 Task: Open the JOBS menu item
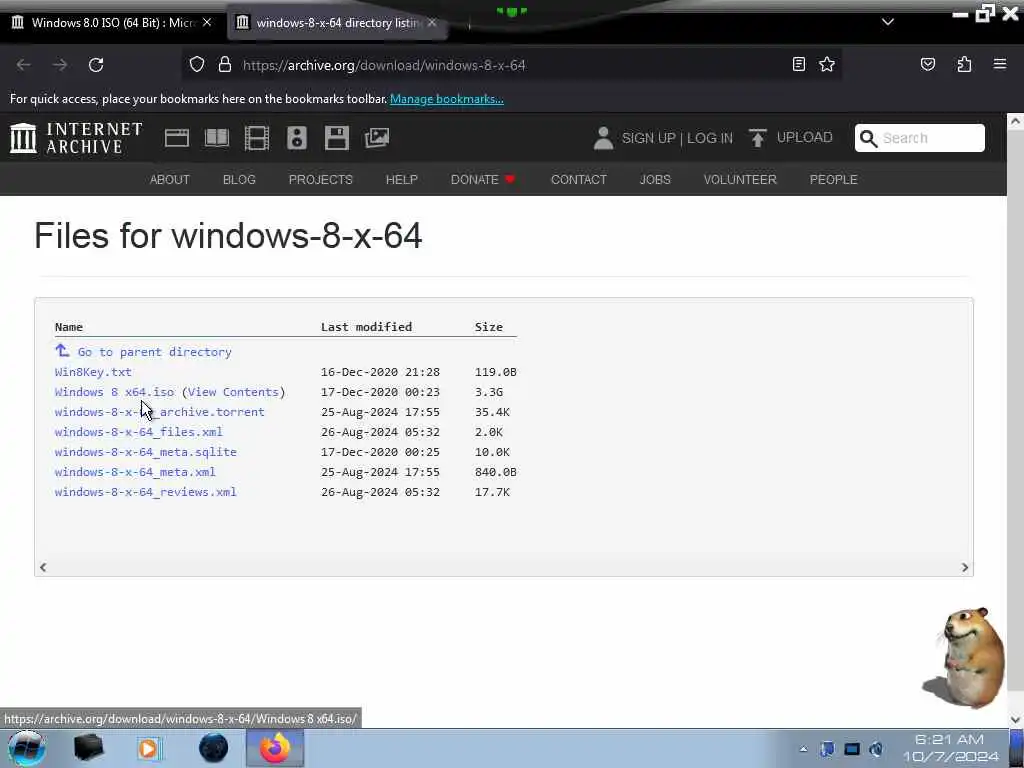click(x=655, y=180)
